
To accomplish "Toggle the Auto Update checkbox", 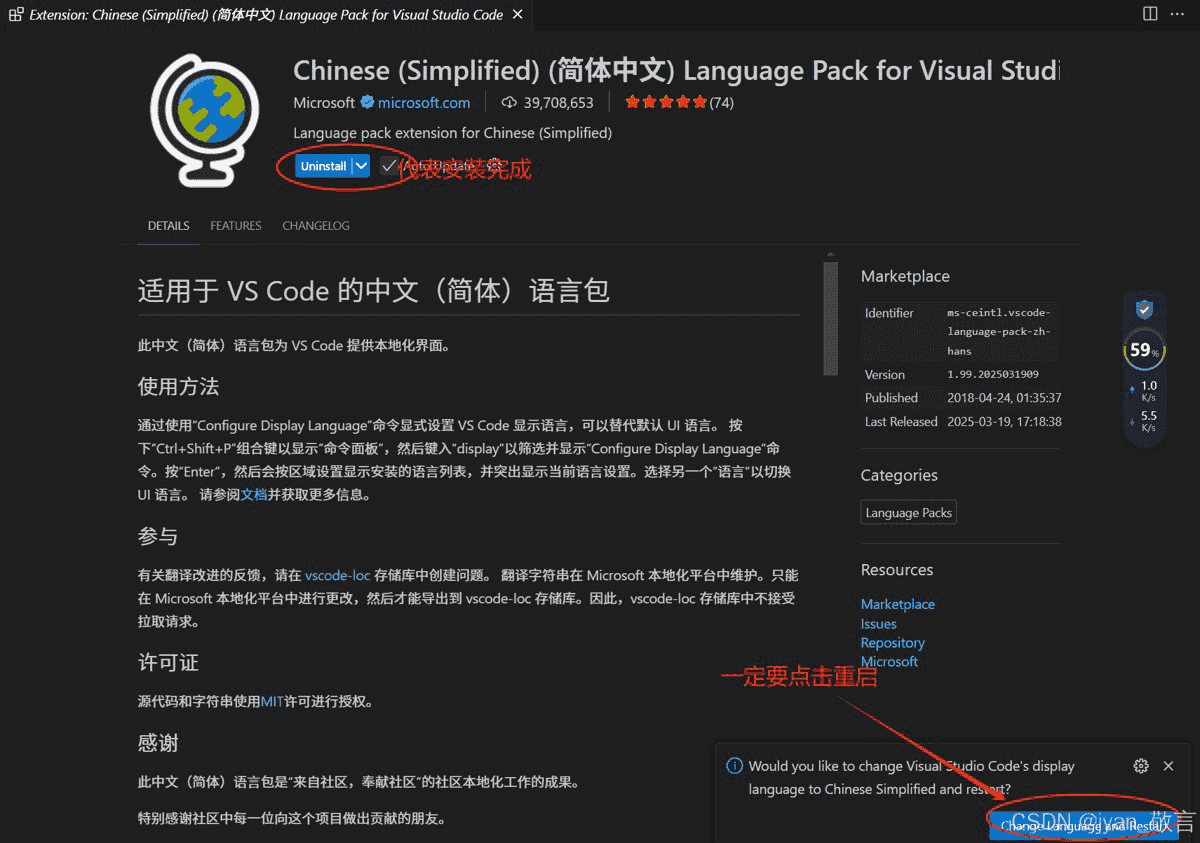I will [389, 166].
